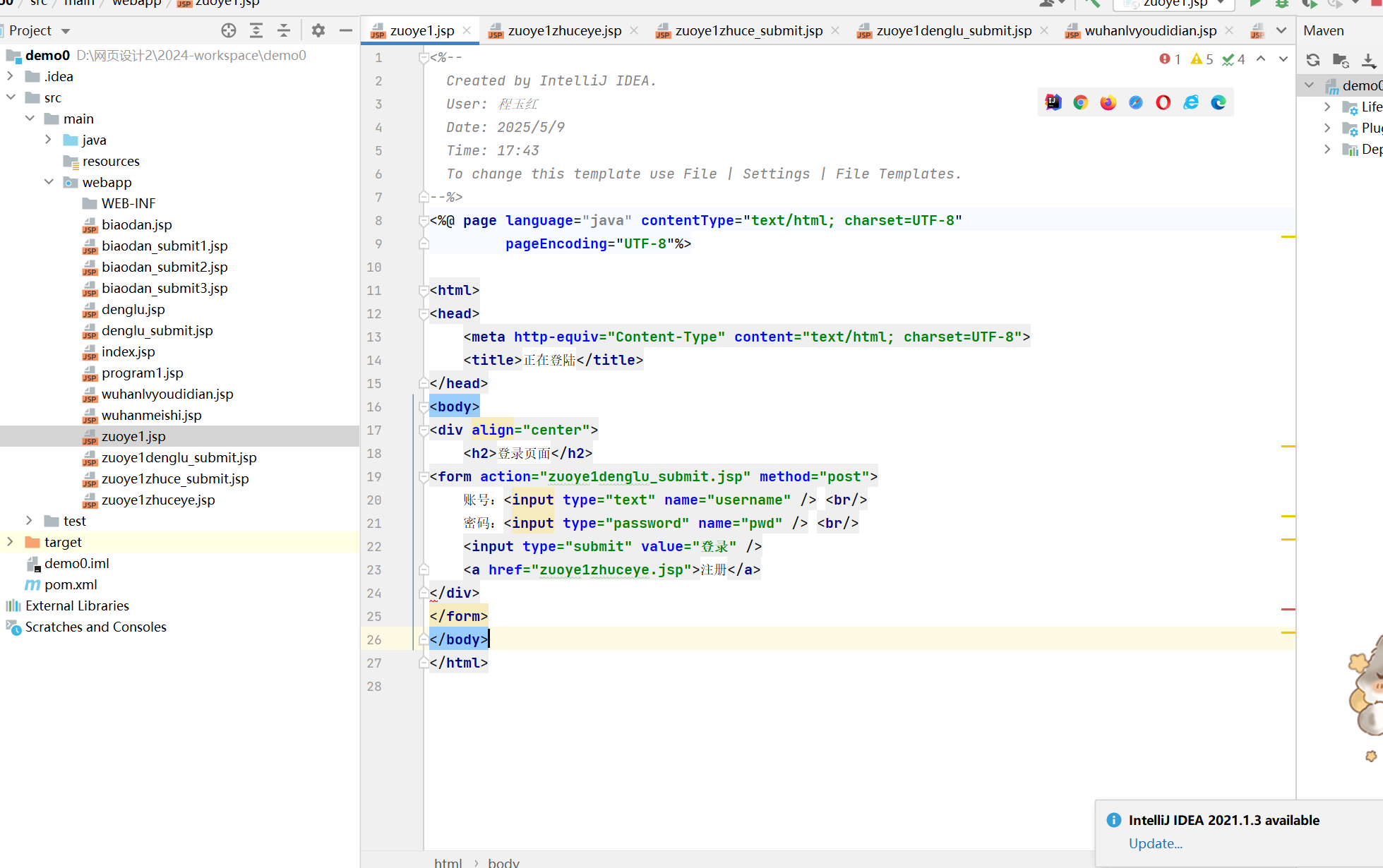Viewport: 1383px width, 868px height.
Task: Hide the Project tool window
Action: 345,30
